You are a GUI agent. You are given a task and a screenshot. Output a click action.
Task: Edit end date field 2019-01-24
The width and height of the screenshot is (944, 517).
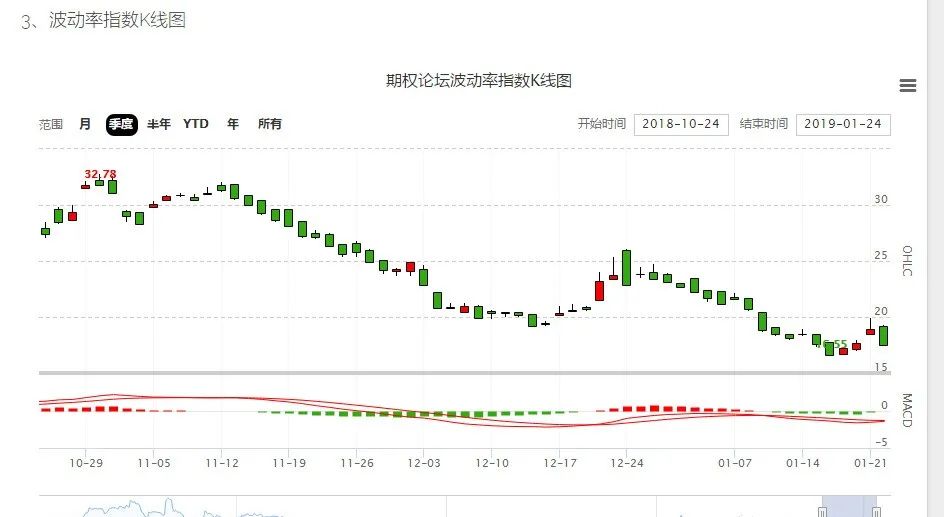pyautogui.click(x=843, y=125)
